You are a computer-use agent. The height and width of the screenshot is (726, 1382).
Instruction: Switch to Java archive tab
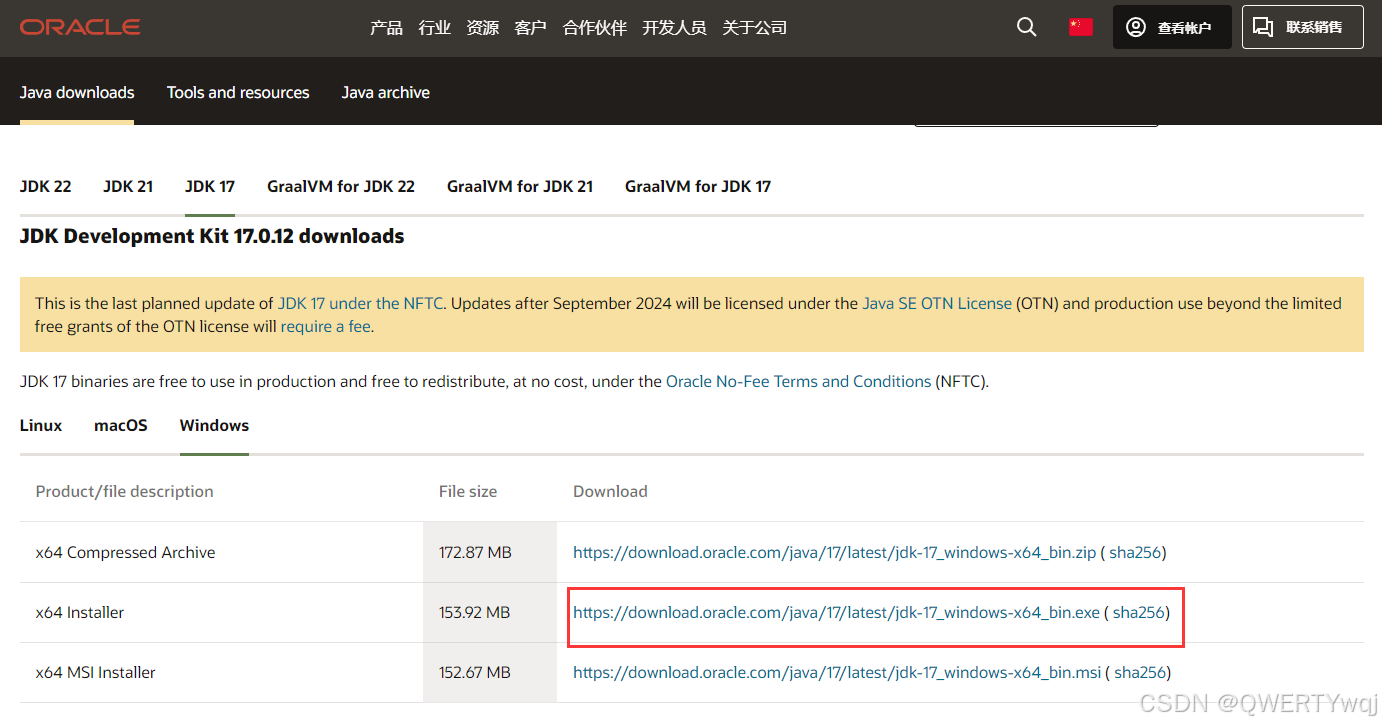click(x=385, y=92)
